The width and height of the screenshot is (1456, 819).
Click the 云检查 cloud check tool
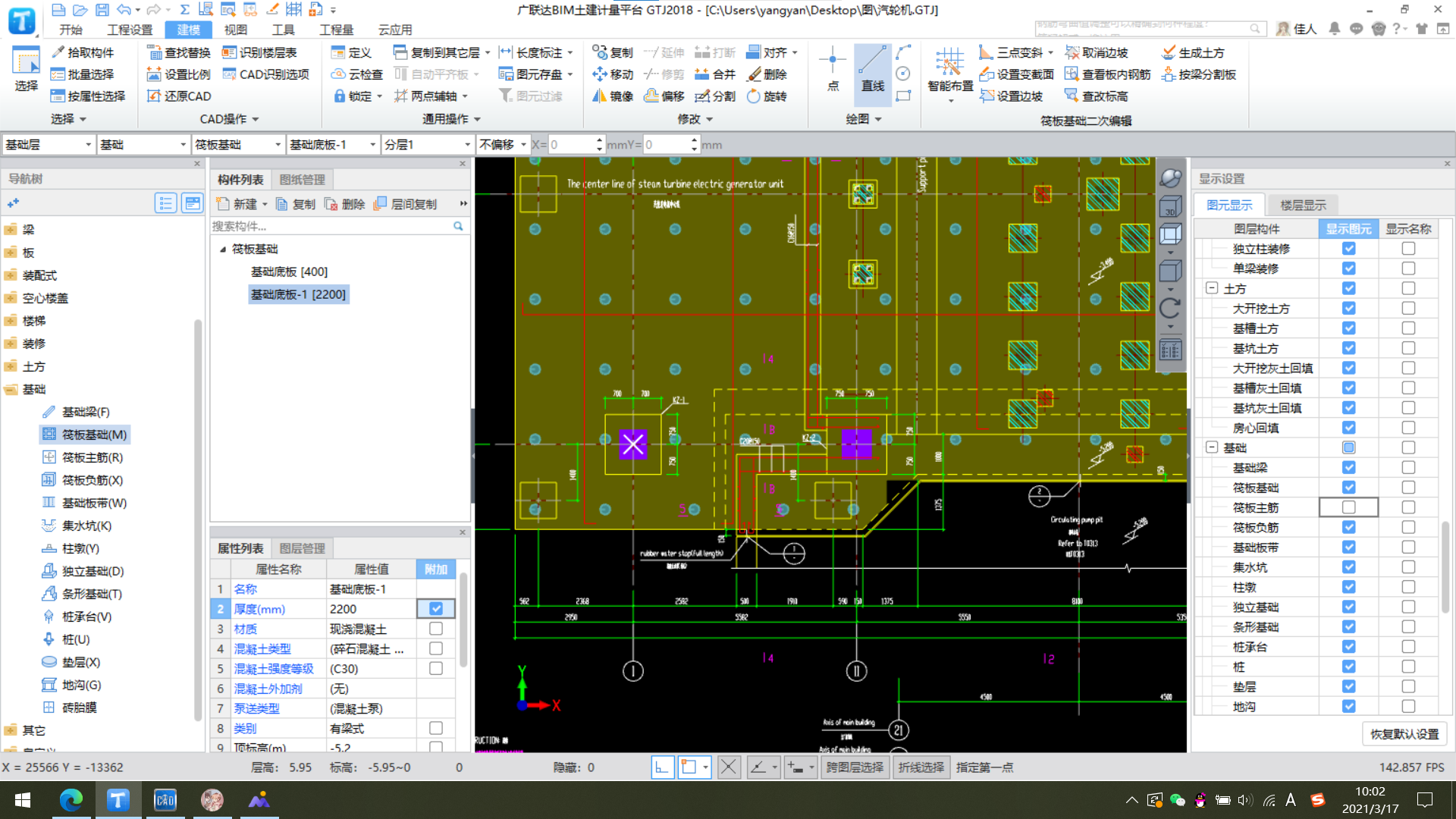pyautogui.click(x=357, y=74)
